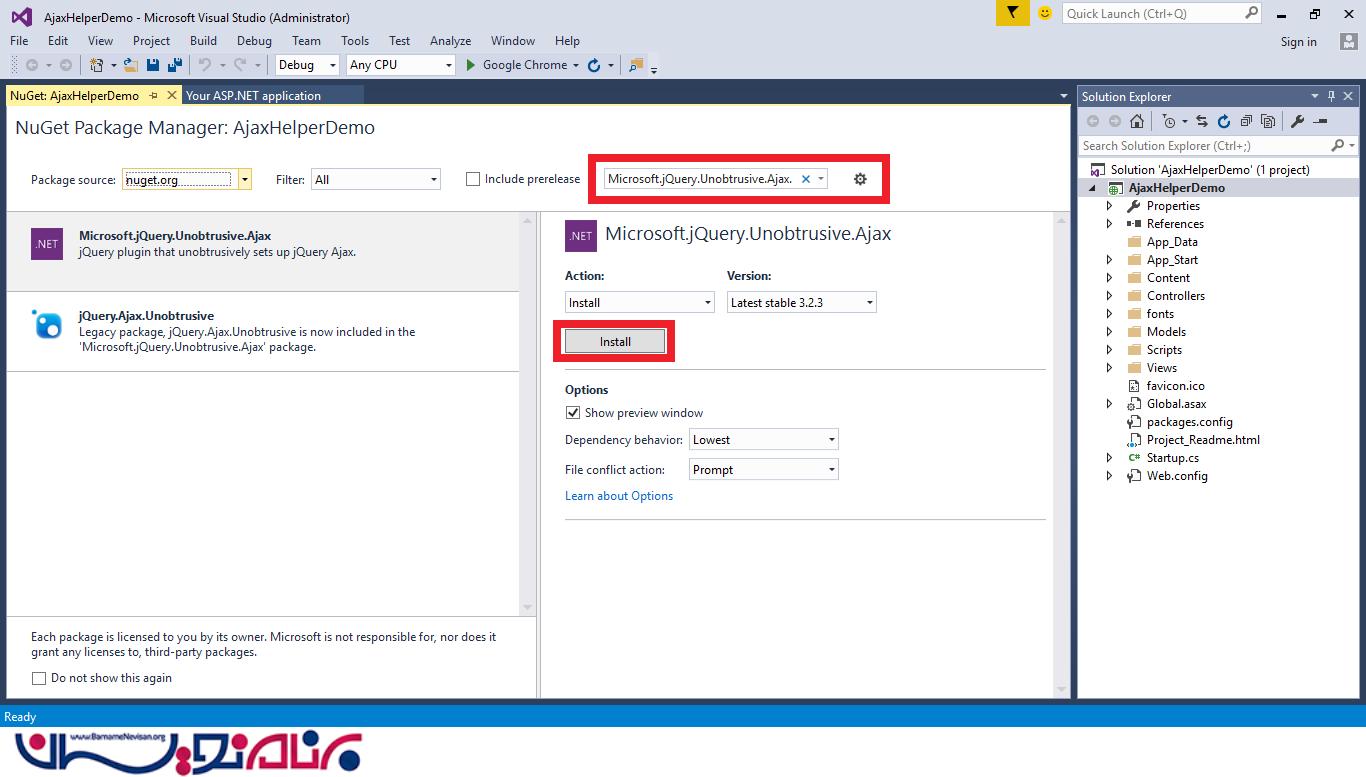
Task: Click the Save All toolbar icon
Action: (175, 65)
